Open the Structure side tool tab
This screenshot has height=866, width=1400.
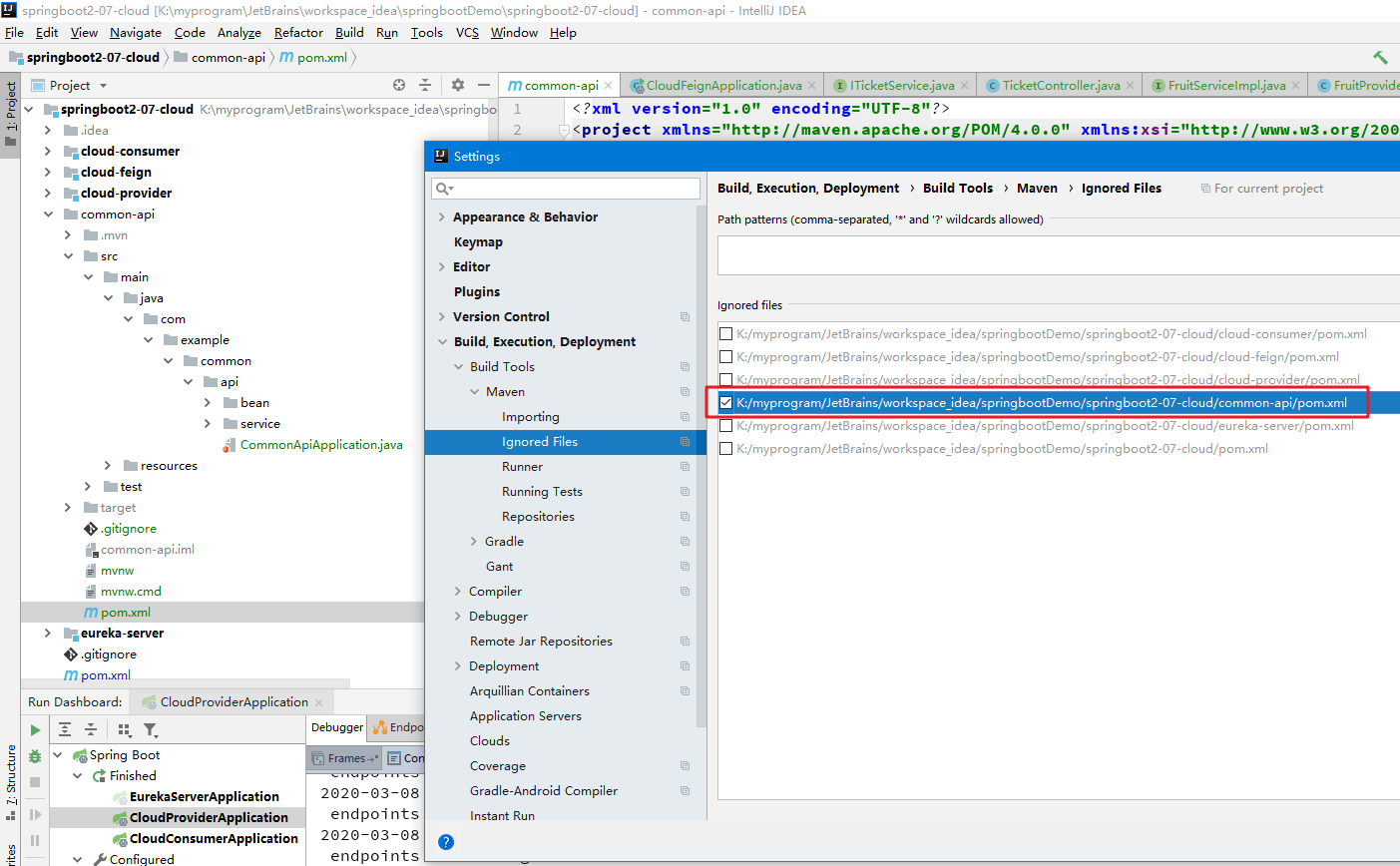(x=11, y=783)
